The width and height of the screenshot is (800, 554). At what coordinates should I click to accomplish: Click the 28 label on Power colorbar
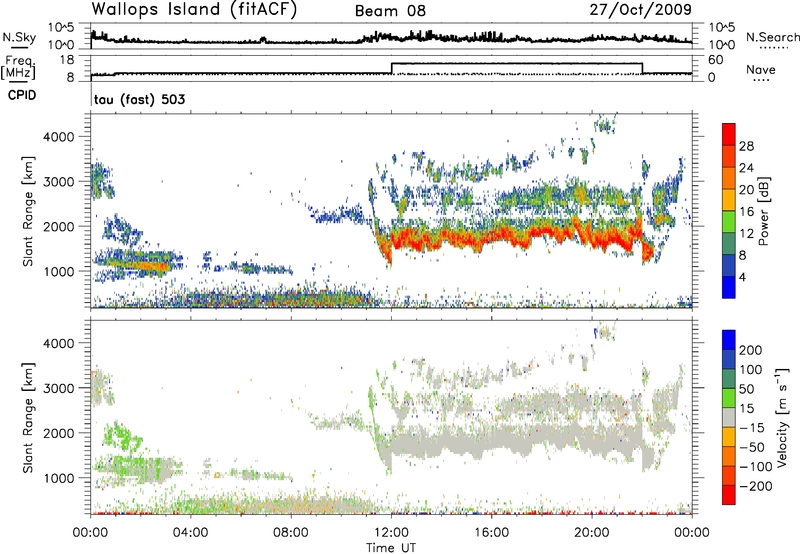(x=746, y=146)
